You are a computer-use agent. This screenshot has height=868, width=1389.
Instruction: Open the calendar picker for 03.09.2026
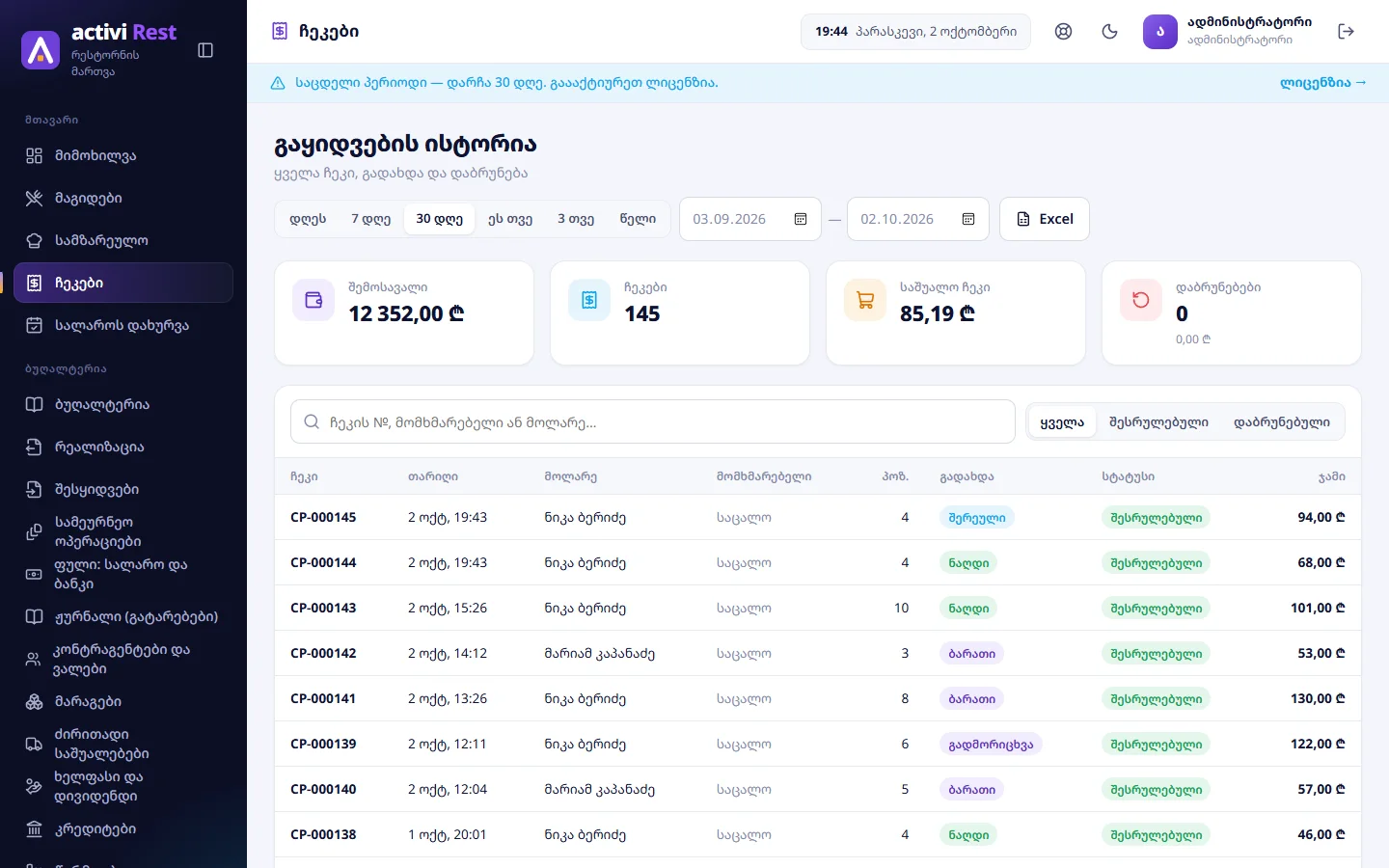tap(801, 219)
